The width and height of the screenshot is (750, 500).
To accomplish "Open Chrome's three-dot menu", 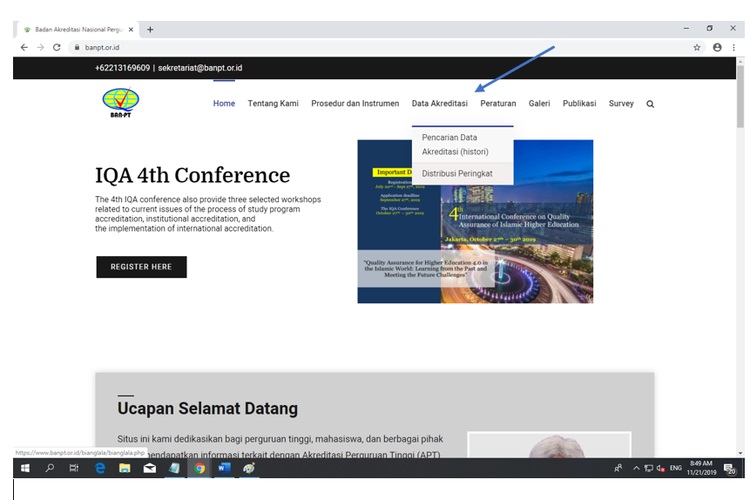I will [x=733, y=47].
